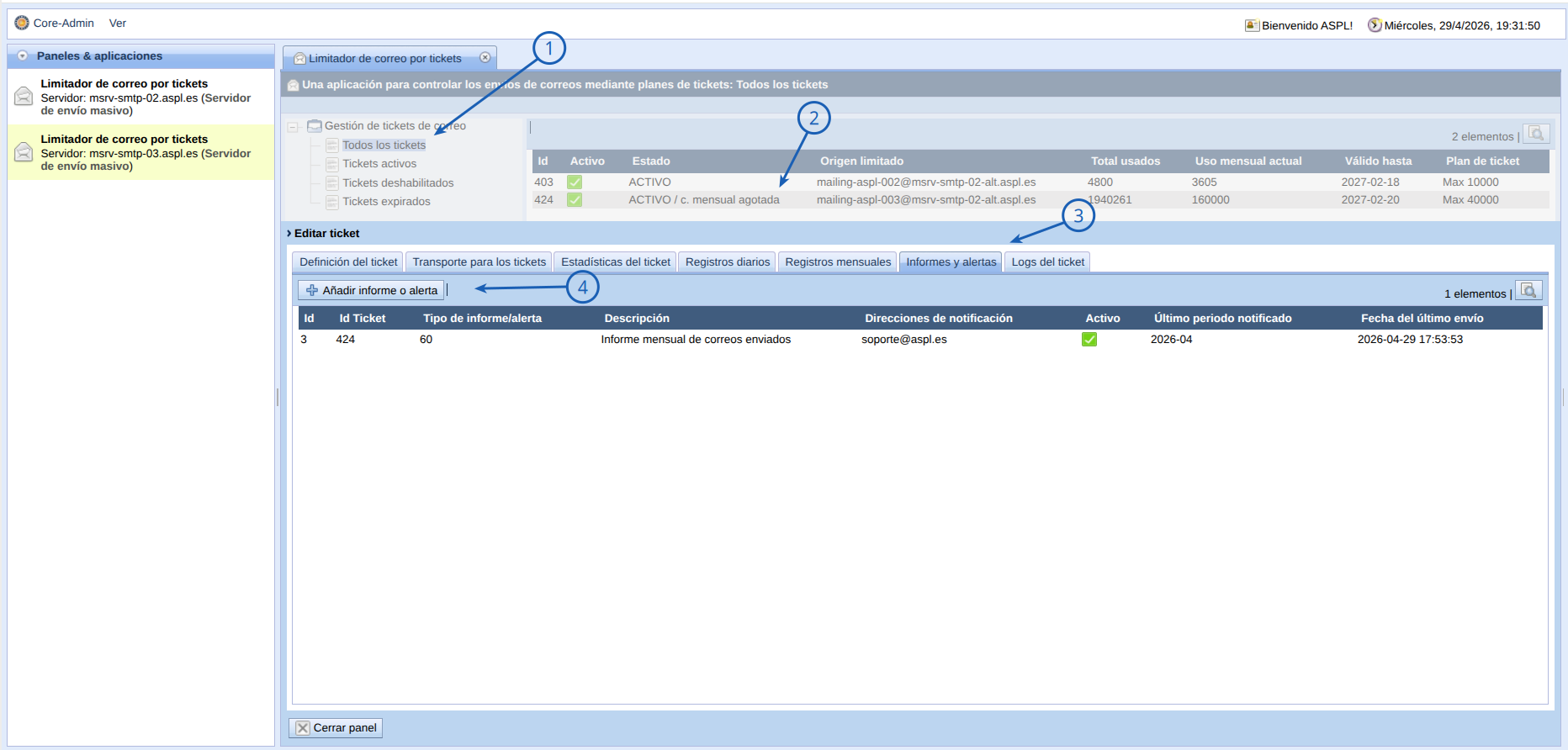Click the clock icon beside the date
This screenshot has height=750, width=1568.
1375,25
